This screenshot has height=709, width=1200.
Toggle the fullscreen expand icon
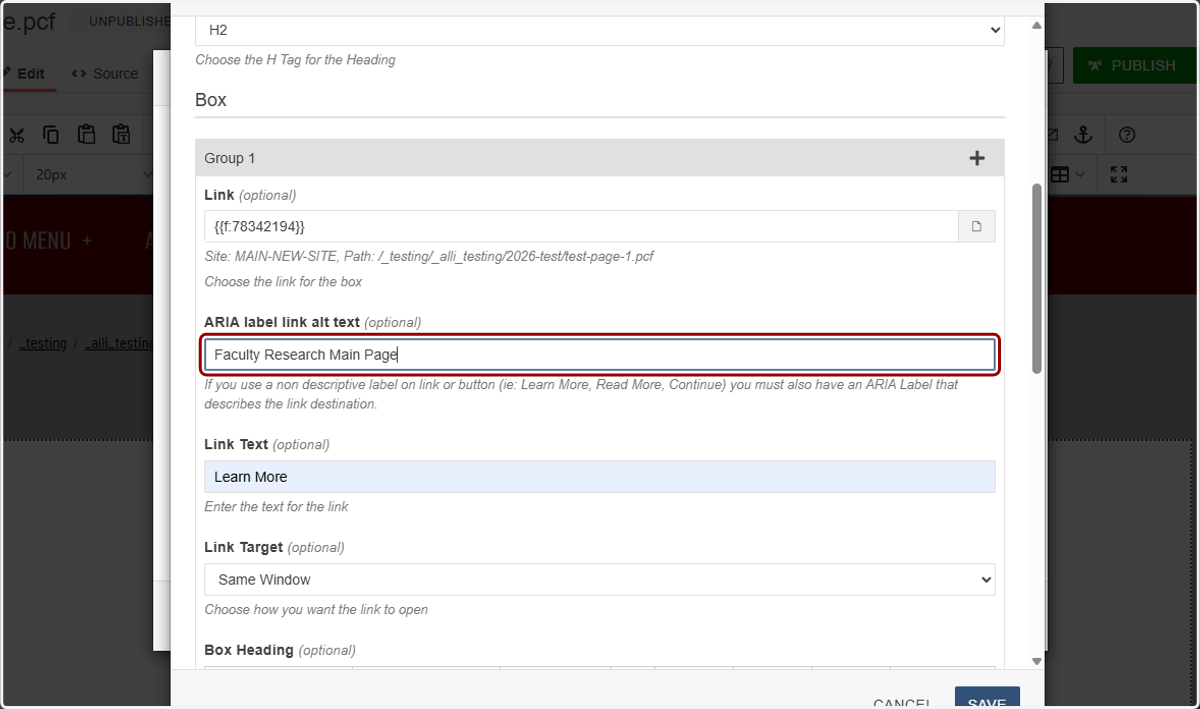1119,175
